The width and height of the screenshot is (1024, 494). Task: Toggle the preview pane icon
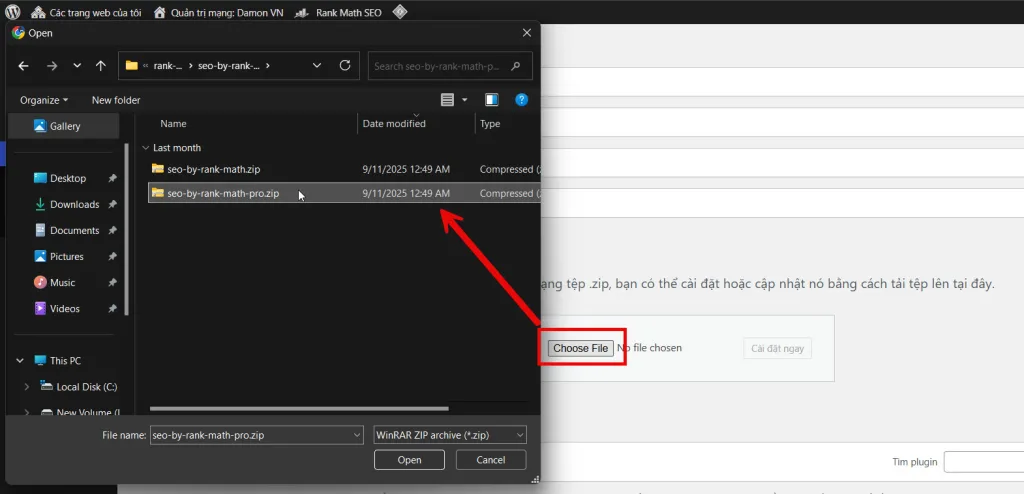click(491, 100)
